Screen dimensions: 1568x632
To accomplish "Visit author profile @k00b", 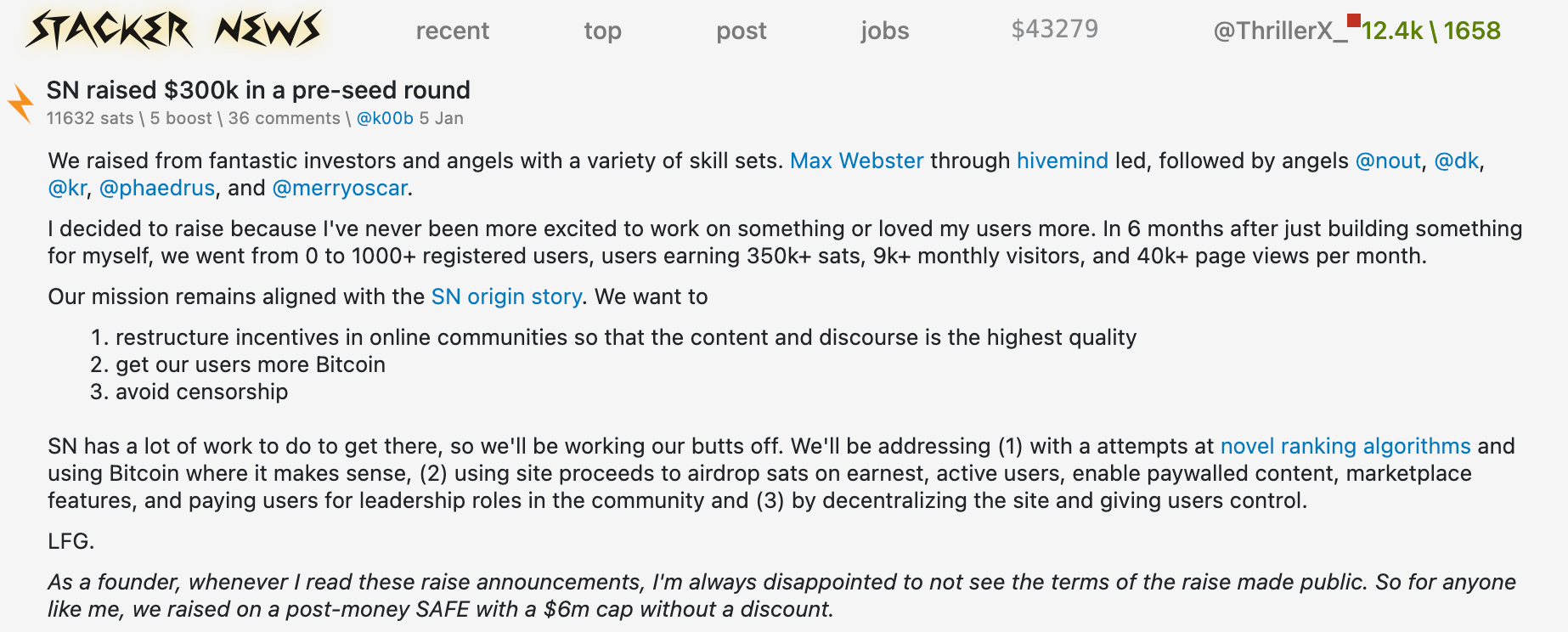I will coord(385,118).
